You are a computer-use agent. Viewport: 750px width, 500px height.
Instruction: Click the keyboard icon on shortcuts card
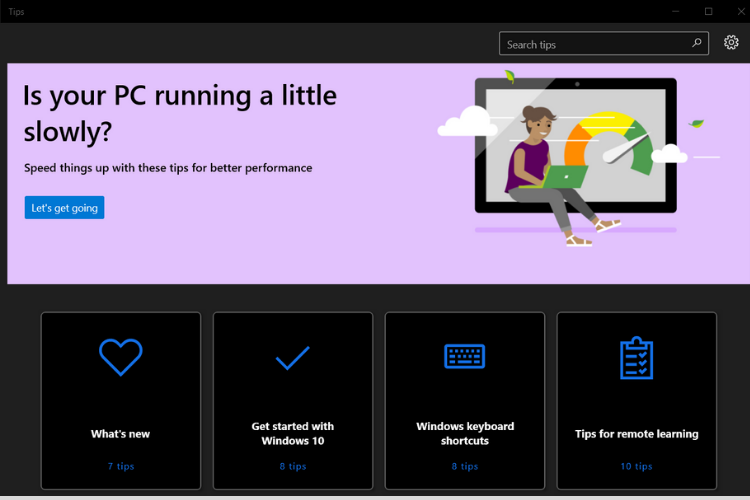464,356
